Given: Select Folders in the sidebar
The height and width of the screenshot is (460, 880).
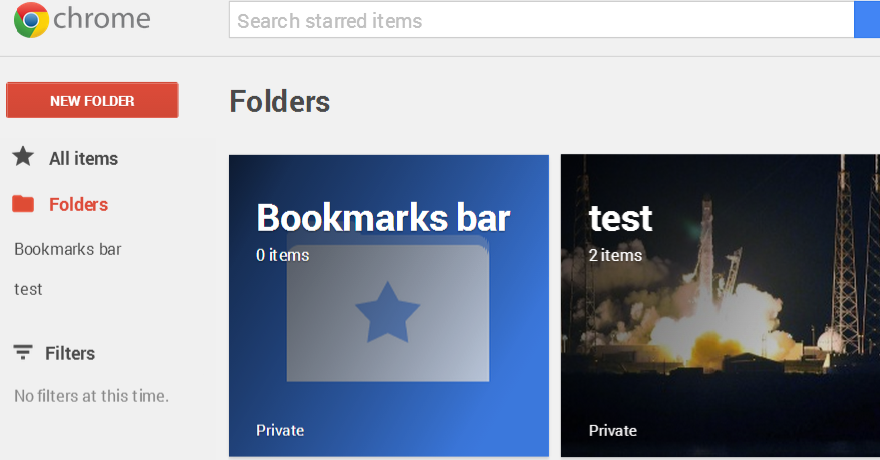Looking at the screenshot, I should (79, 205).
